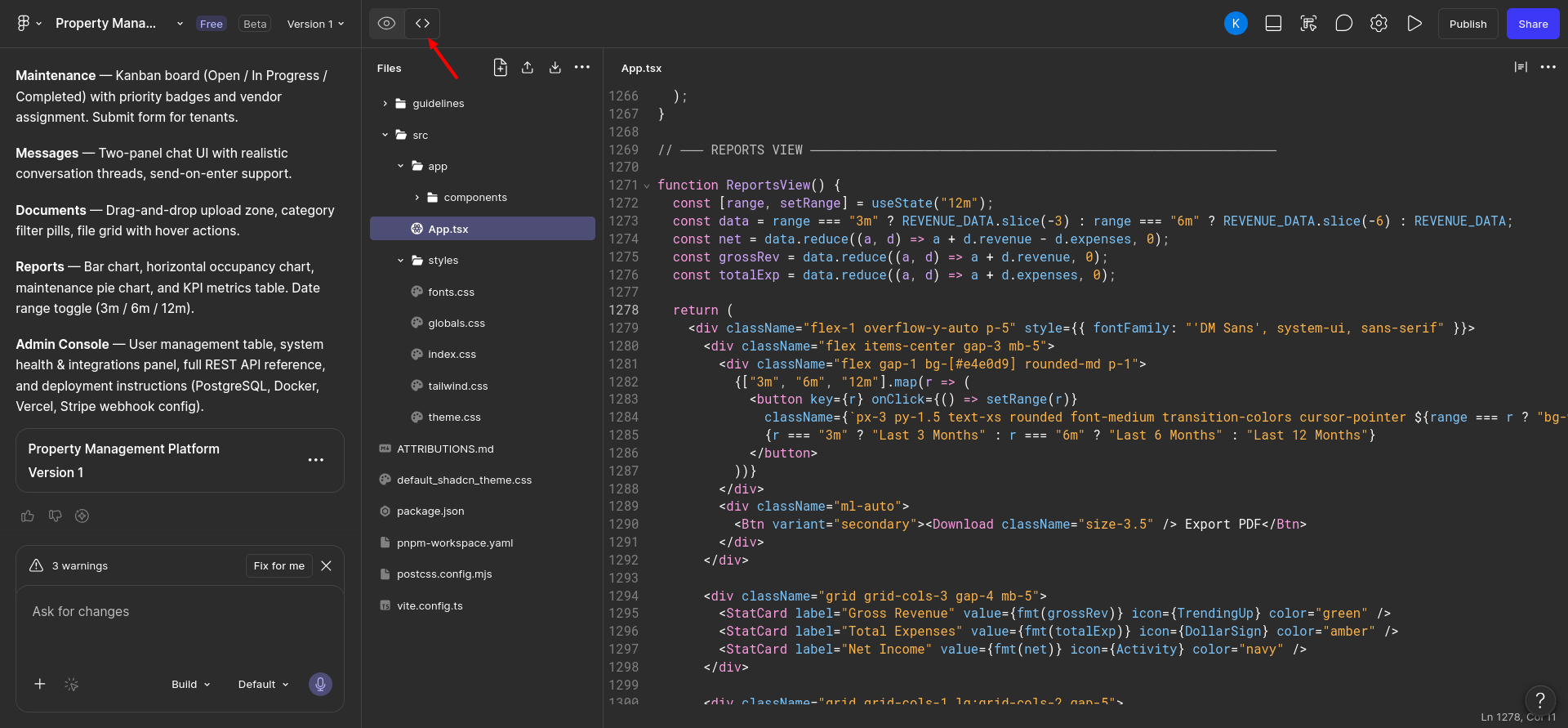Select the App.tsx file
The image size is (1568, 728).
coord(482,229)
